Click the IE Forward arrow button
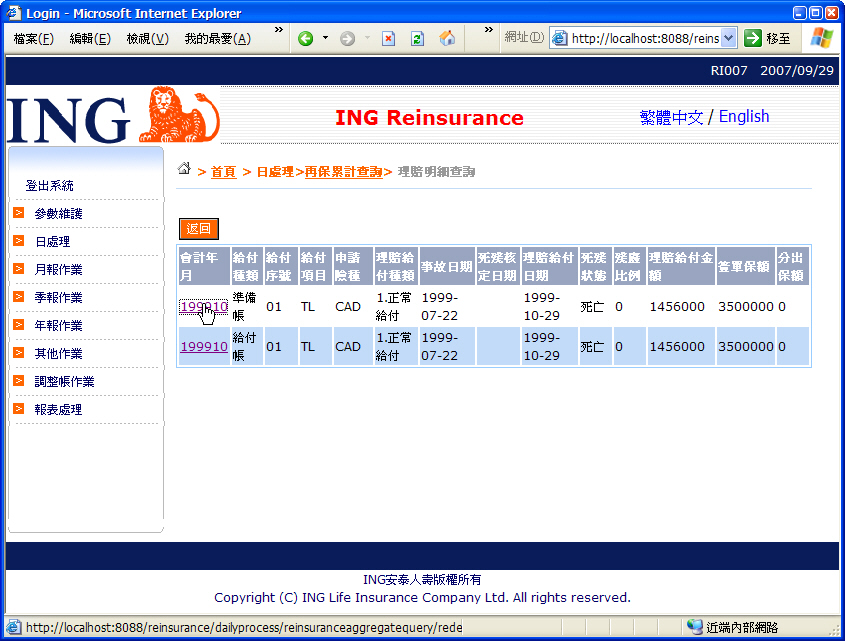 (x=348, y=39)
